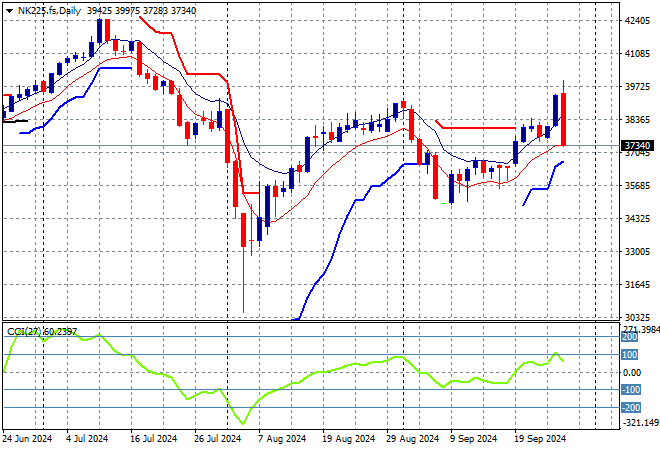The width and height of the screenshot is (660, 450).
Task: Click the 4 Jul 2024 date label
Action: point(87,439)
